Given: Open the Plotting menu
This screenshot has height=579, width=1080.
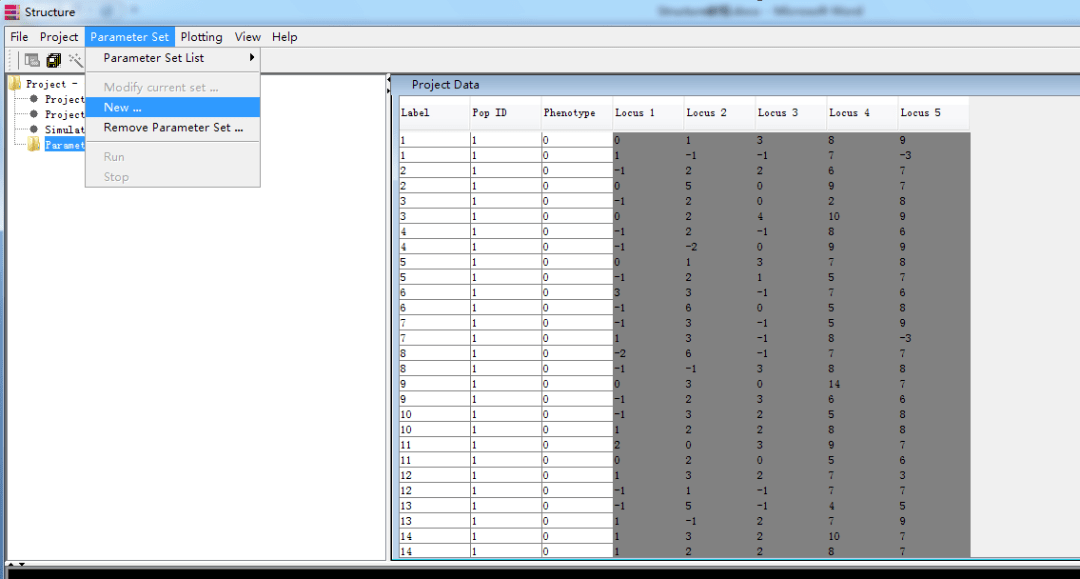Looking at the screenshot, I should click(201, 37).
